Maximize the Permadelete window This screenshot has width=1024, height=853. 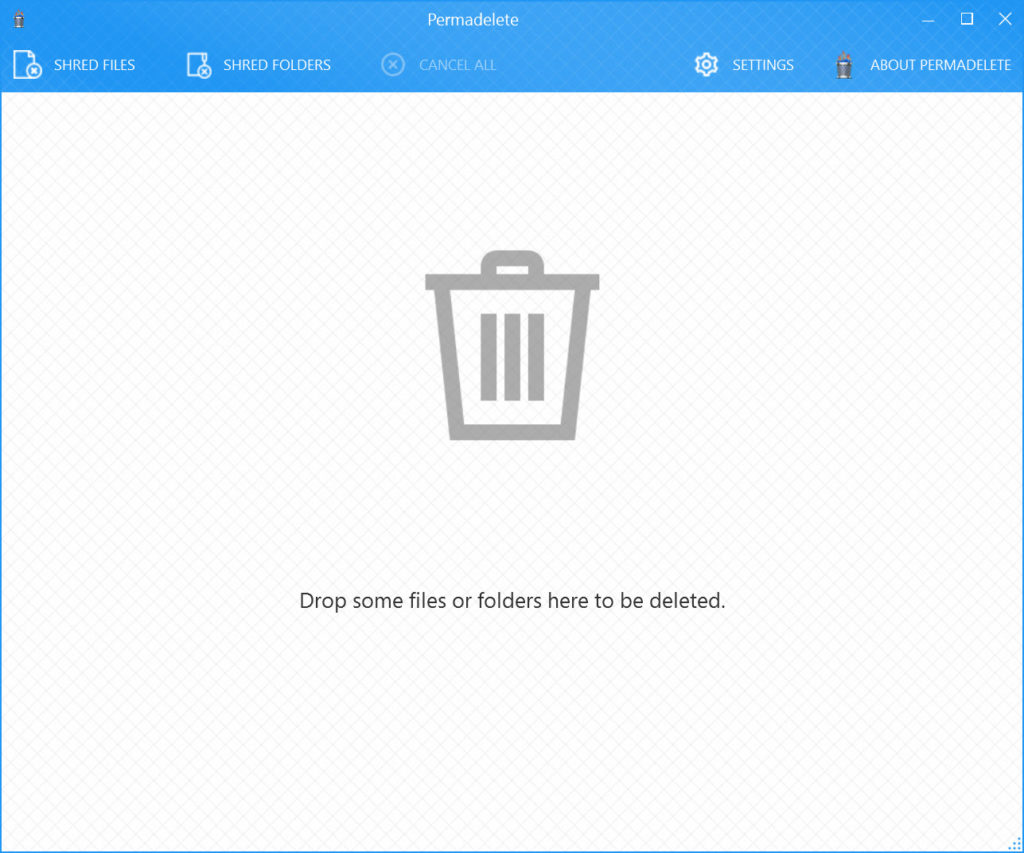click(967, 19)
